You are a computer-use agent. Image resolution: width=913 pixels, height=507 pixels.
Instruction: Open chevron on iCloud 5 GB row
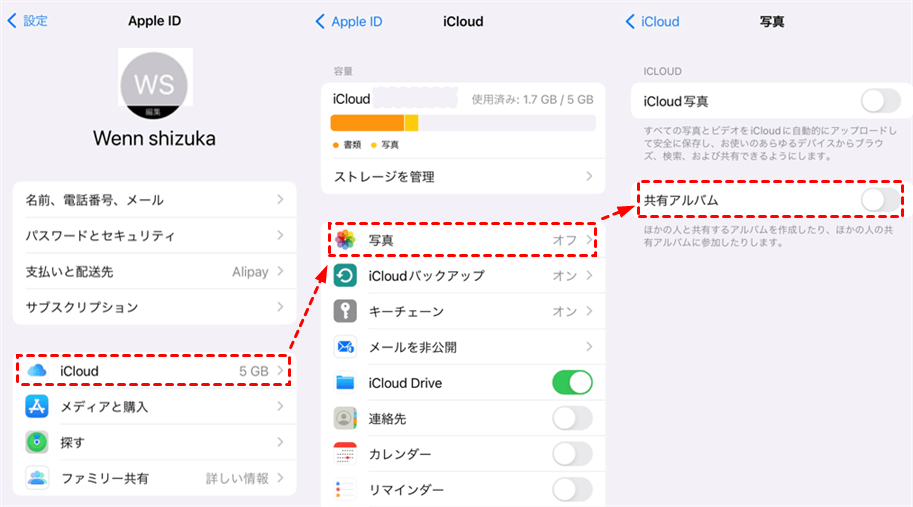tap(281, 370)
